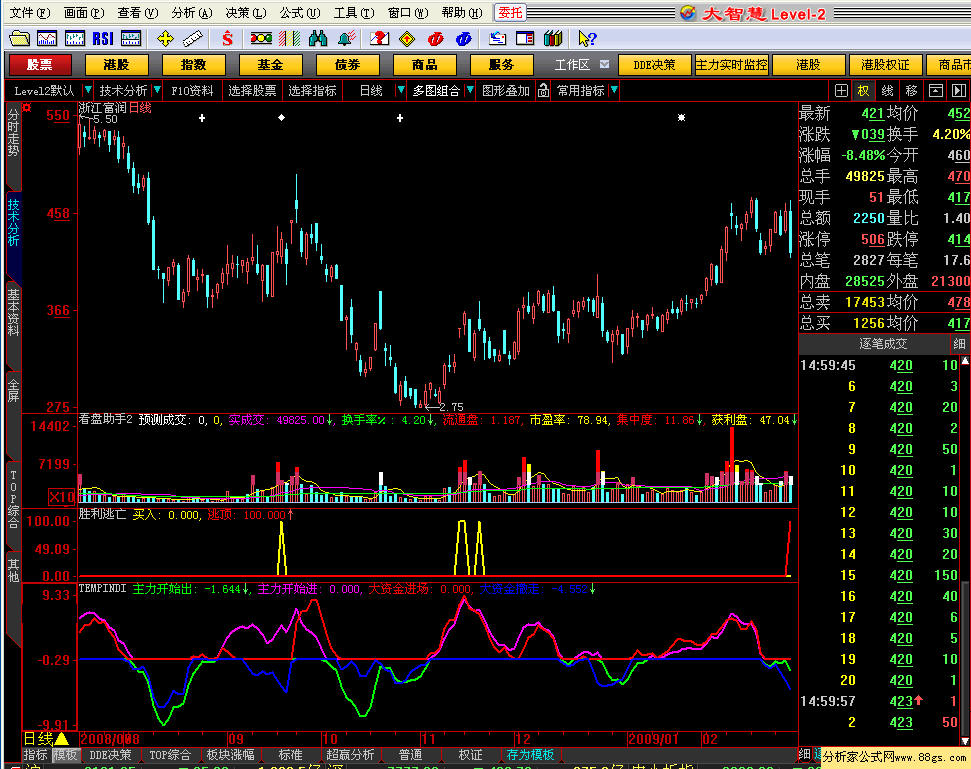Toggle the 线 line drawing button

887,90
